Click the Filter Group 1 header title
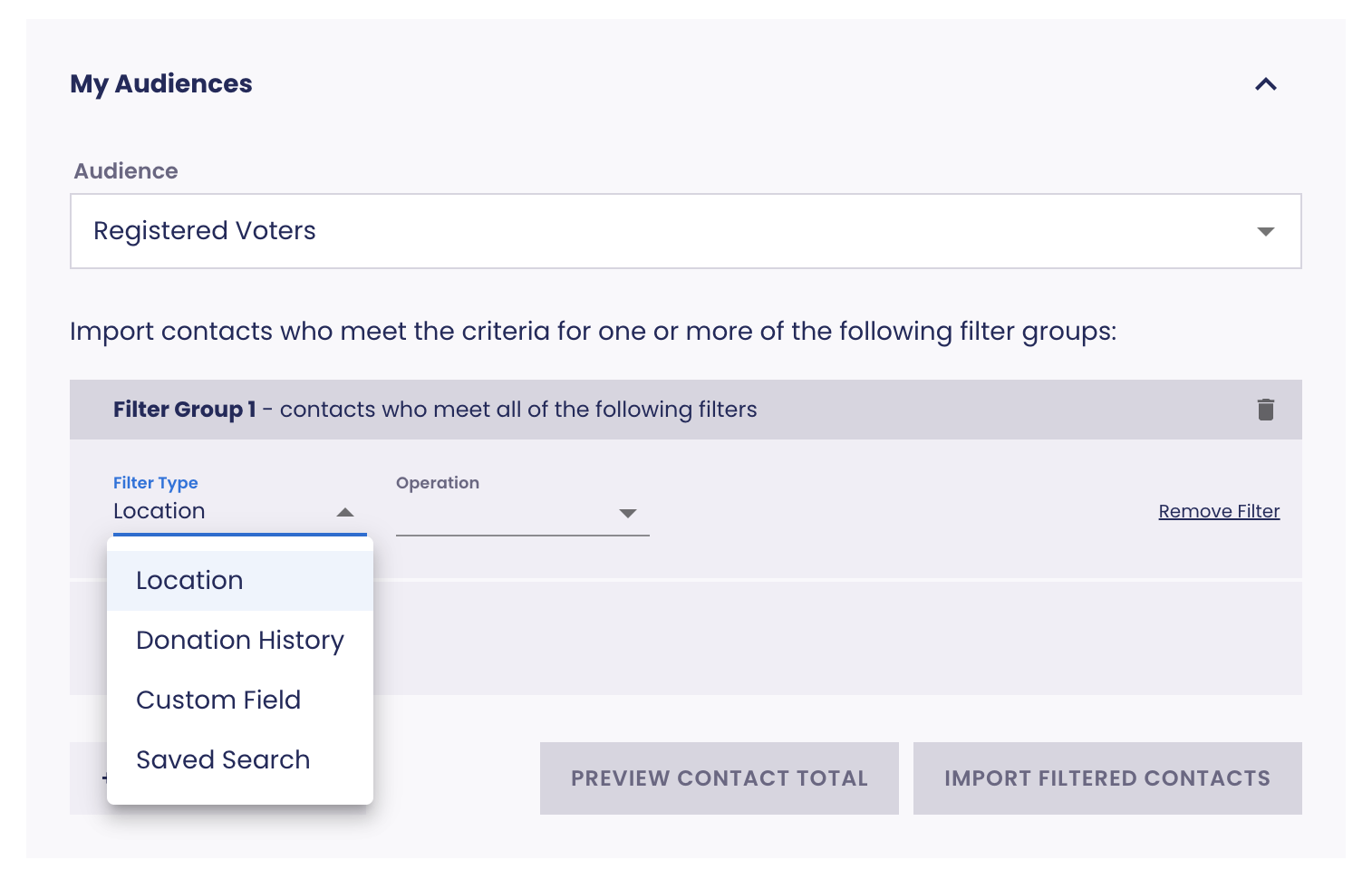This screenshot has height=879, width=1372. pos(184,410)
